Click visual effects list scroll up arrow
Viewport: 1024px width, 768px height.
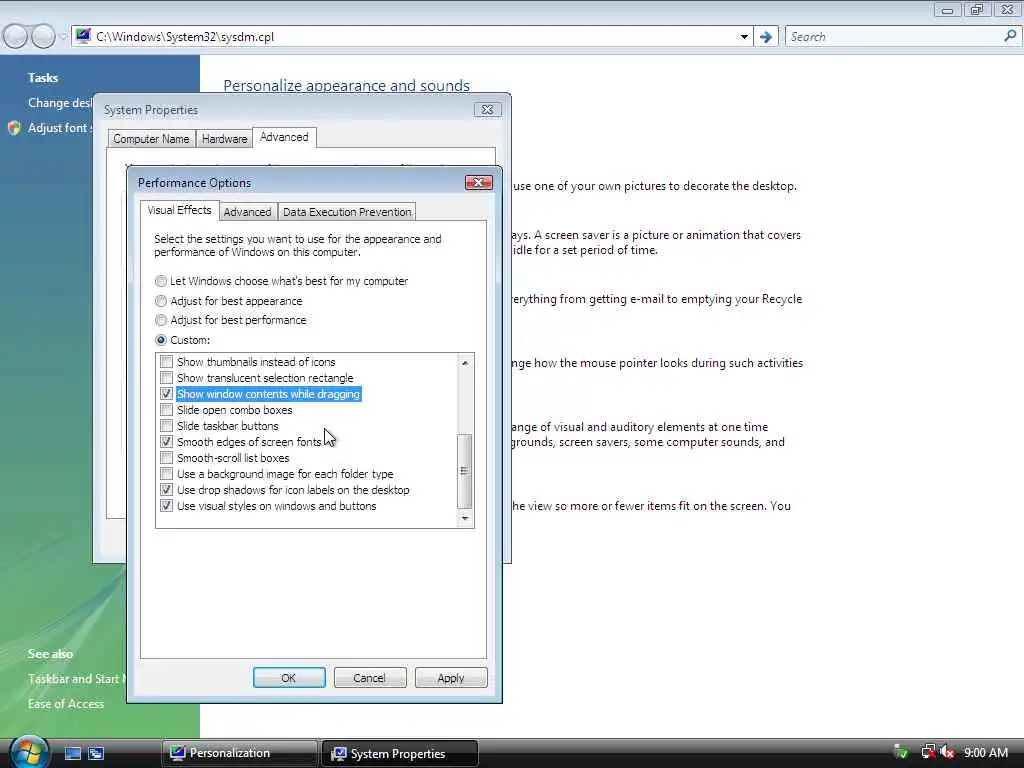[x=465, y=362]
